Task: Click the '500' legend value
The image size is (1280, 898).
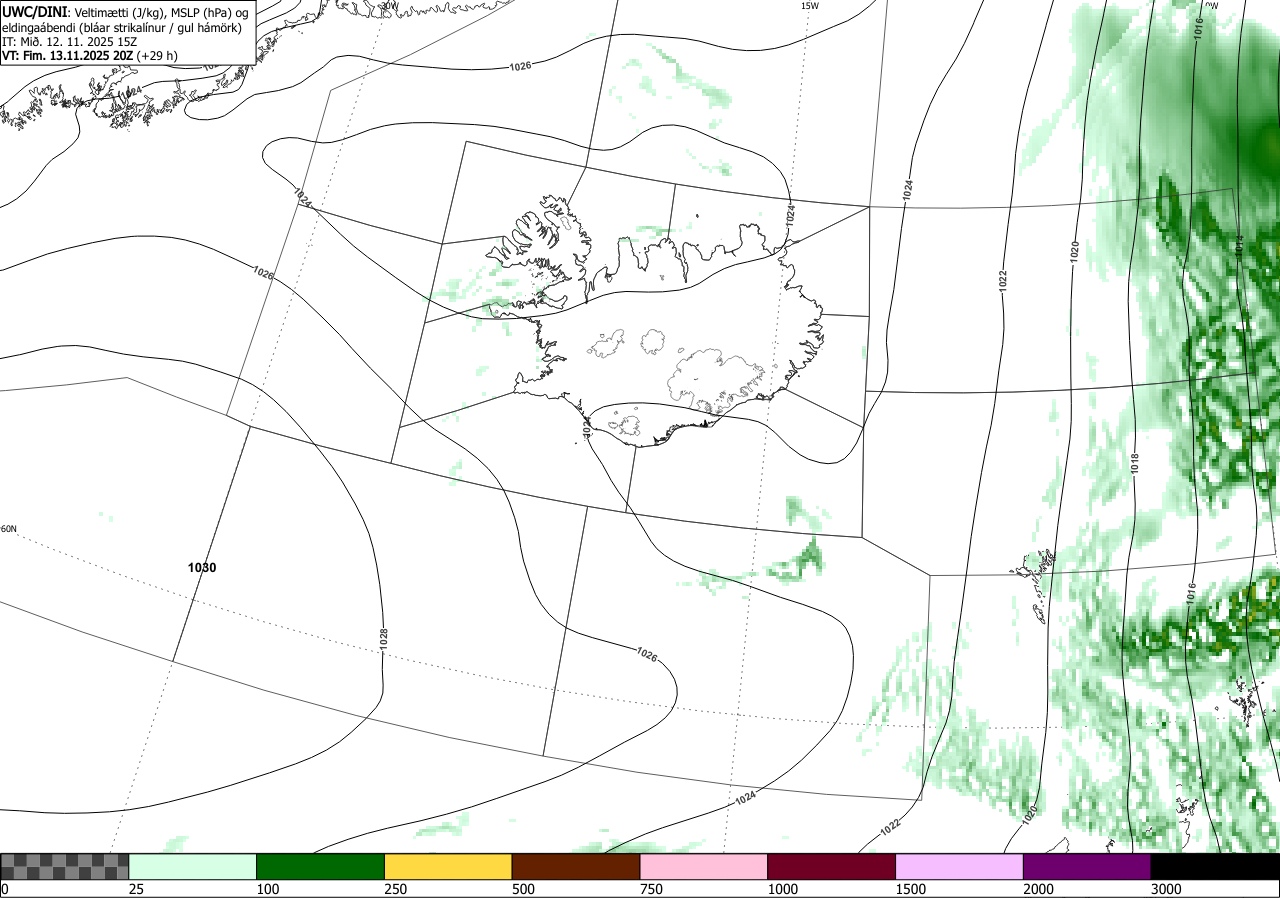Action: (x=523, y=889)
